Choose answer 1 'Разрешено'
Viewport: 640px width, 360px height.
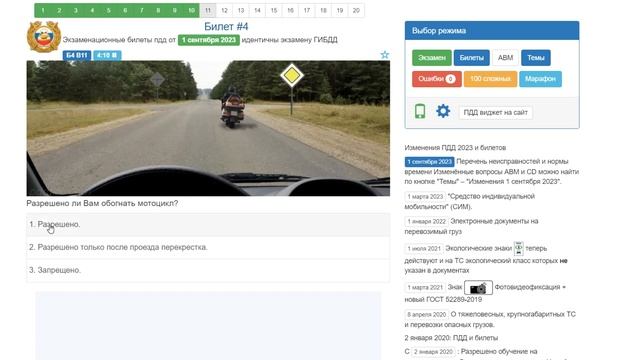click(x=208, y=224)
